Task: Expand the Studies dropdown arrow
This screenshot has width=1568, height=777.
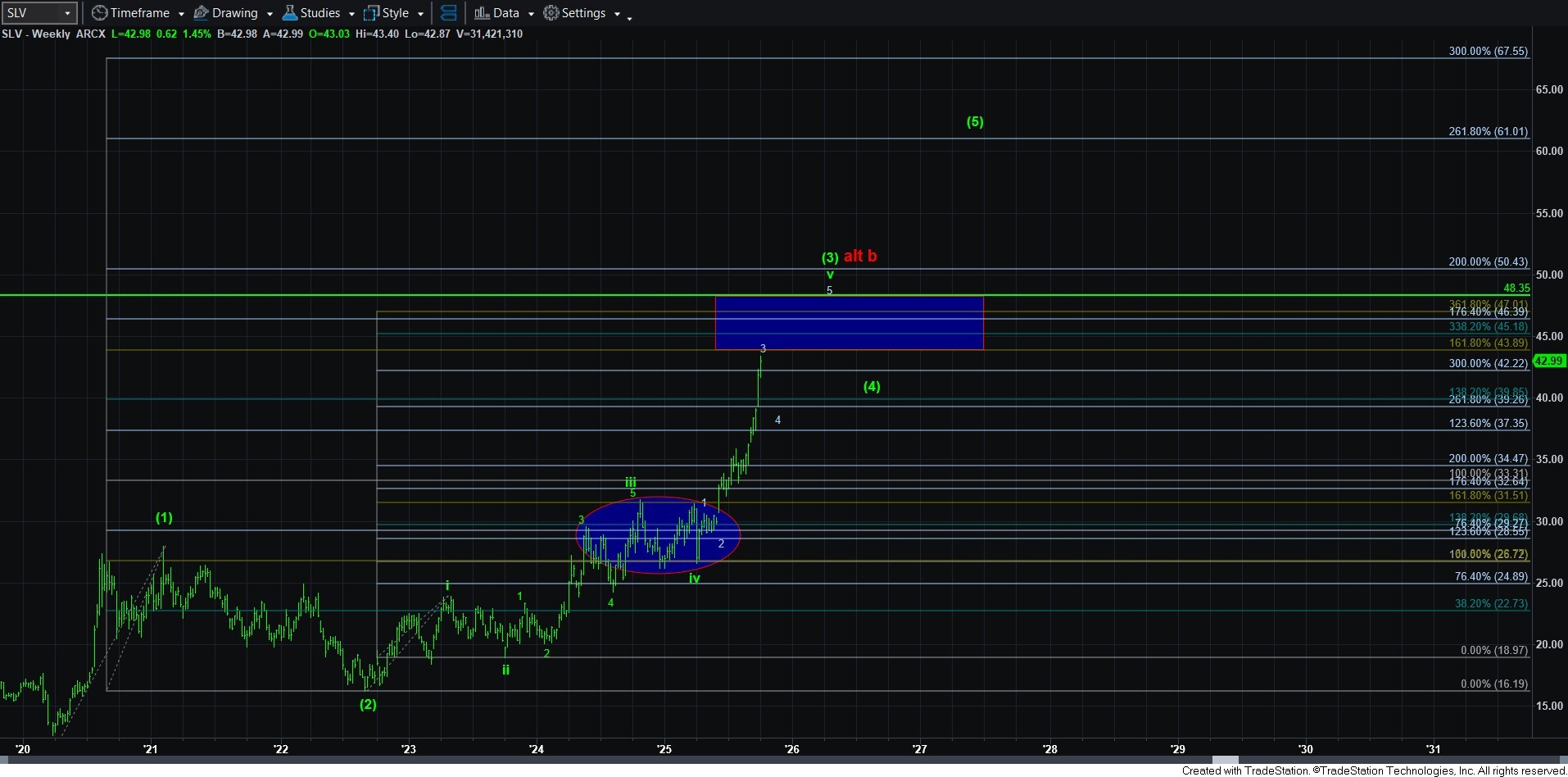Action: point(351,14)
